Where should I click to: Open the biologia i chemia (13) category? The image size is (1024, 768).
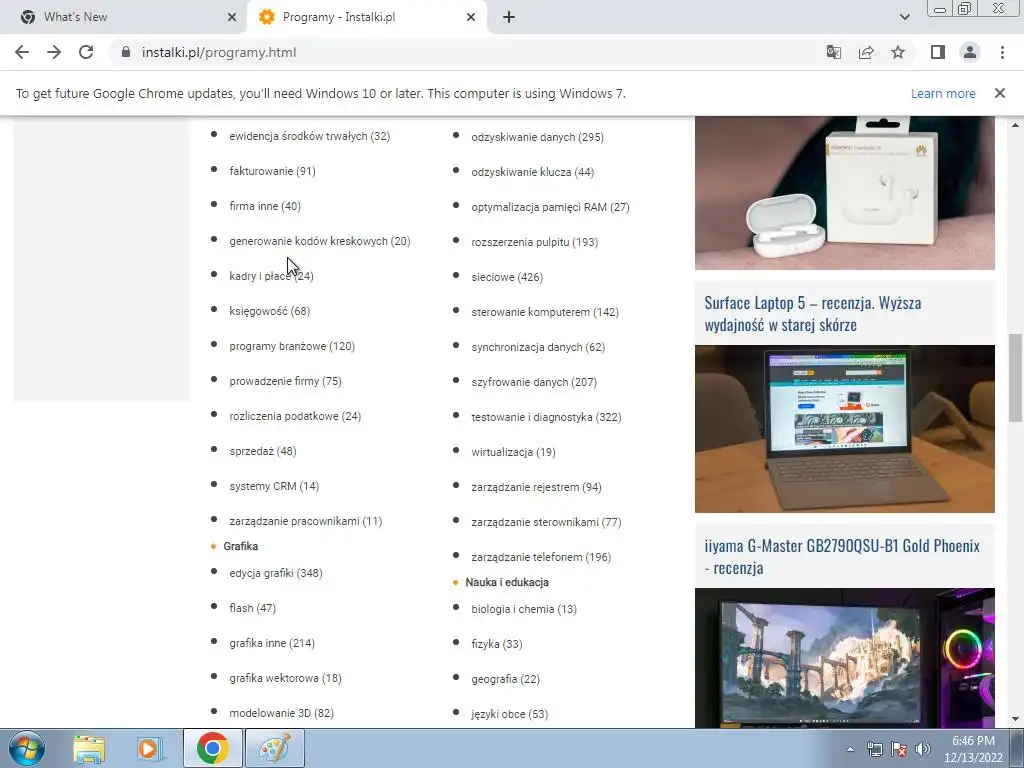click(524, 609)
